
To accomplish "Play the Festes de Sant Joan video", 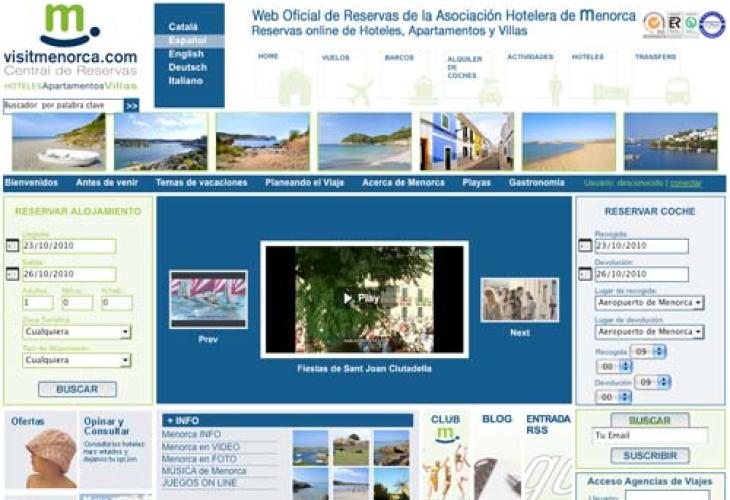I will [364, 298].
